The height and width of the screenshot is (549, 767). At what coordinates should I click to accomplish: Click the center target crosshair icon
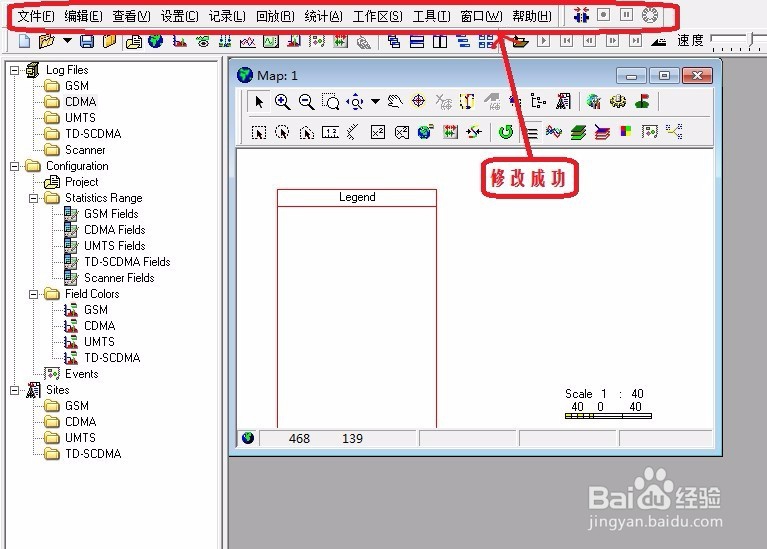pos(418,101)
